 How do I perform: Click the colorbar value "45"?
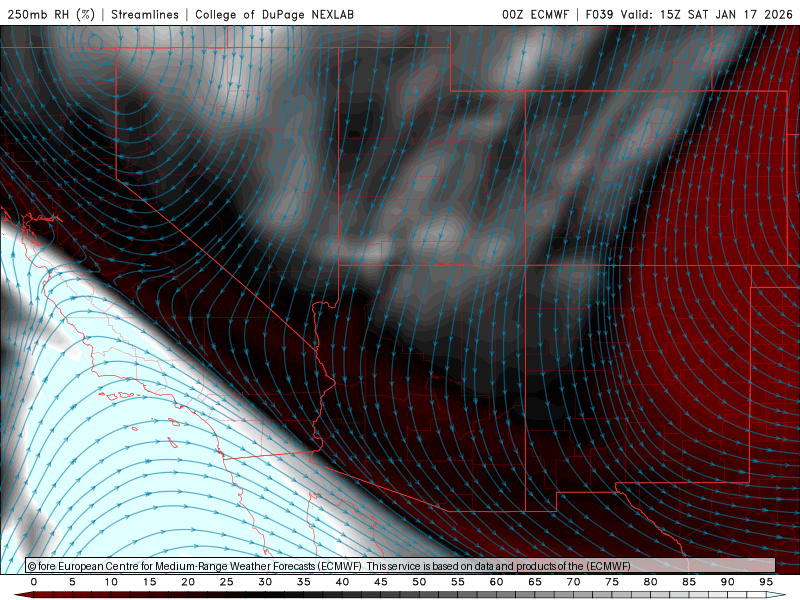[381, 582]
